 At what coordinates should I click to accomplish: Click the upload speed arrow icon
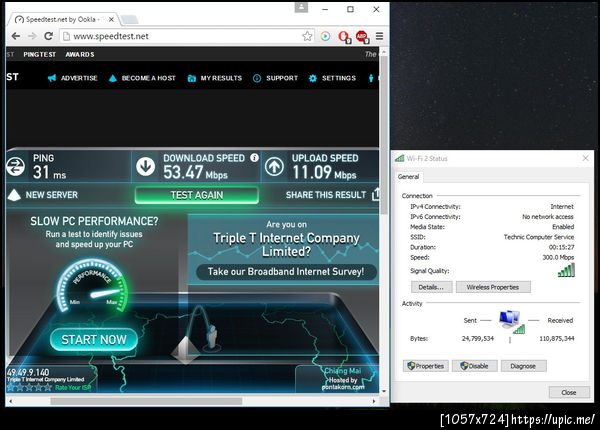(x=274, y=166)
